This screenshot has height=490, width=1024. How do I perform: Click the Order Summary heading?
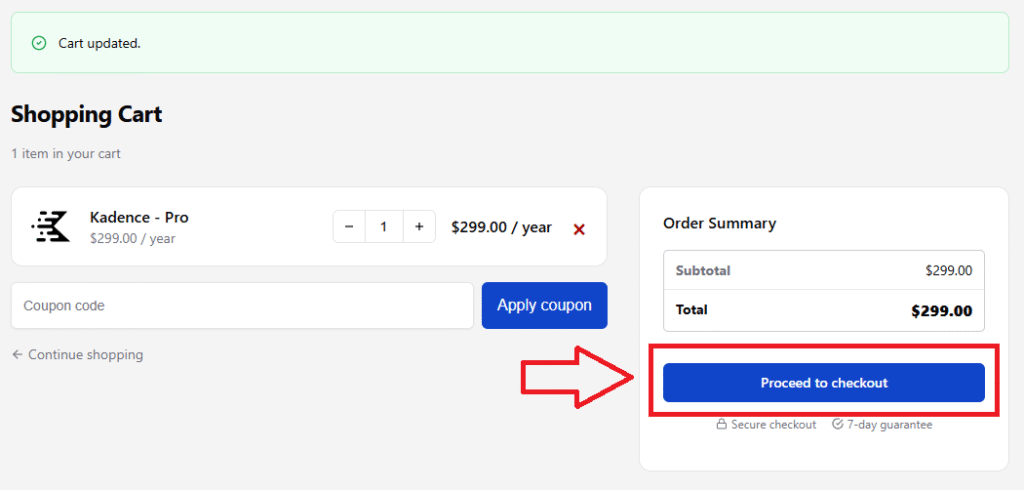point(719,223)
